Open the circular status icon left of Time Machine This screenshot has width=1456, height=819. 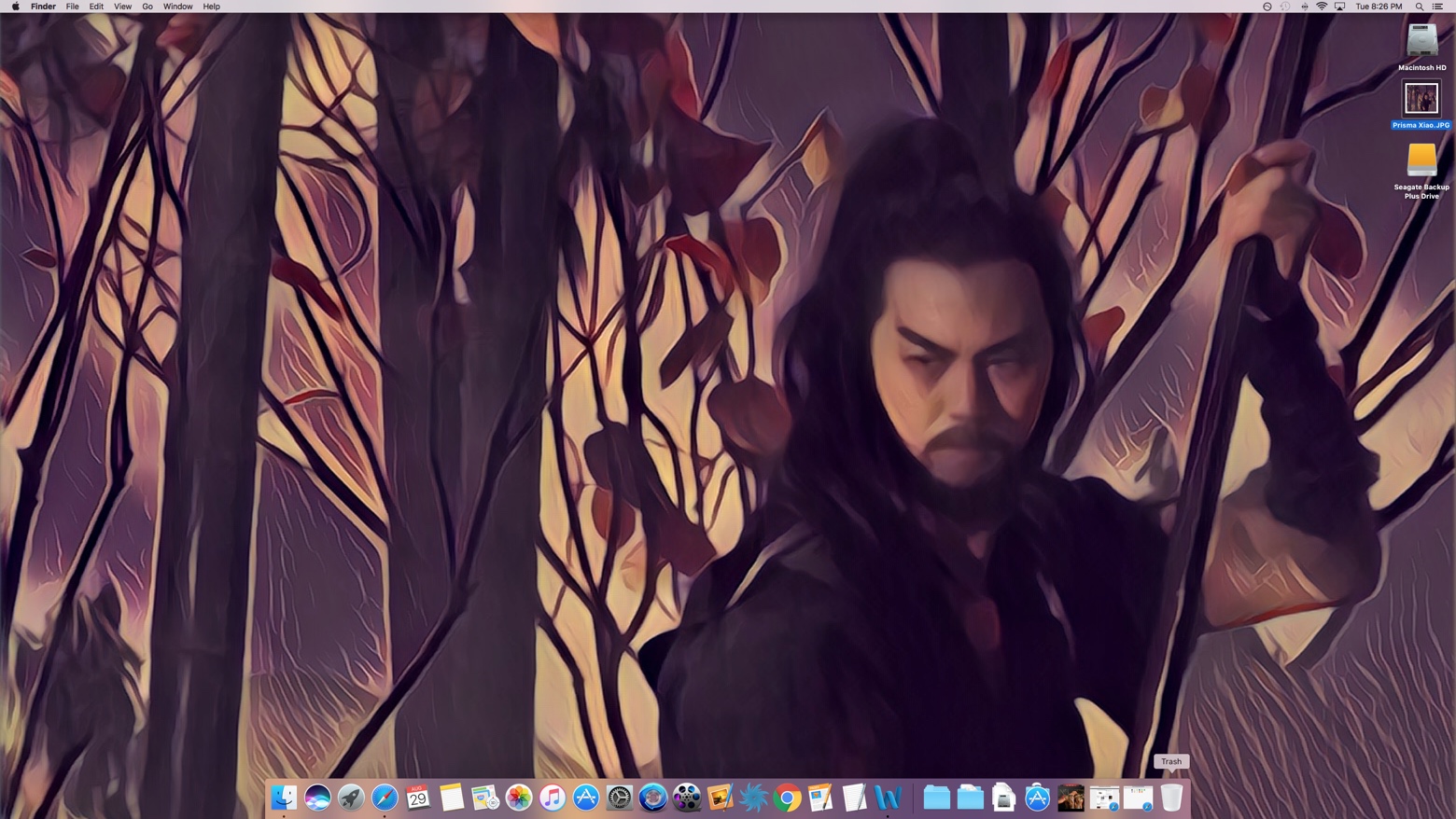[1267, 7]
